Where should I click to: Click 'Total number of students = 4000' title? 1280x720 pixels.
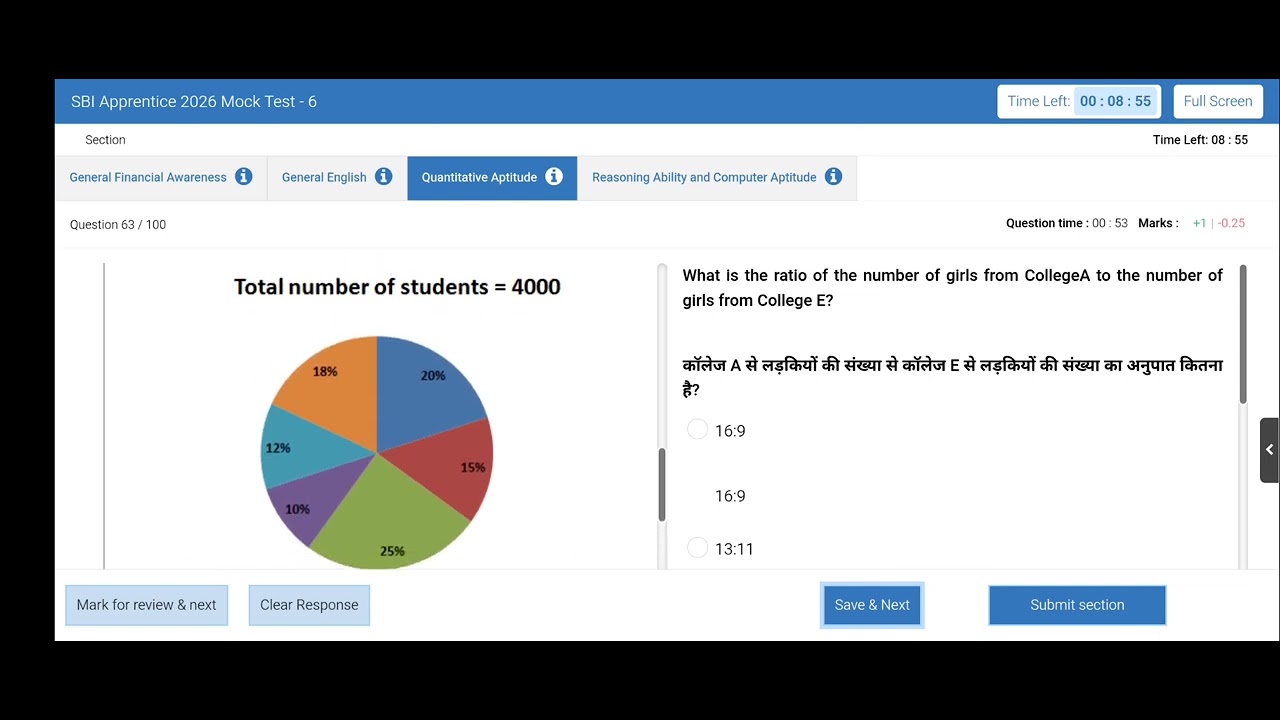point(397,287)
